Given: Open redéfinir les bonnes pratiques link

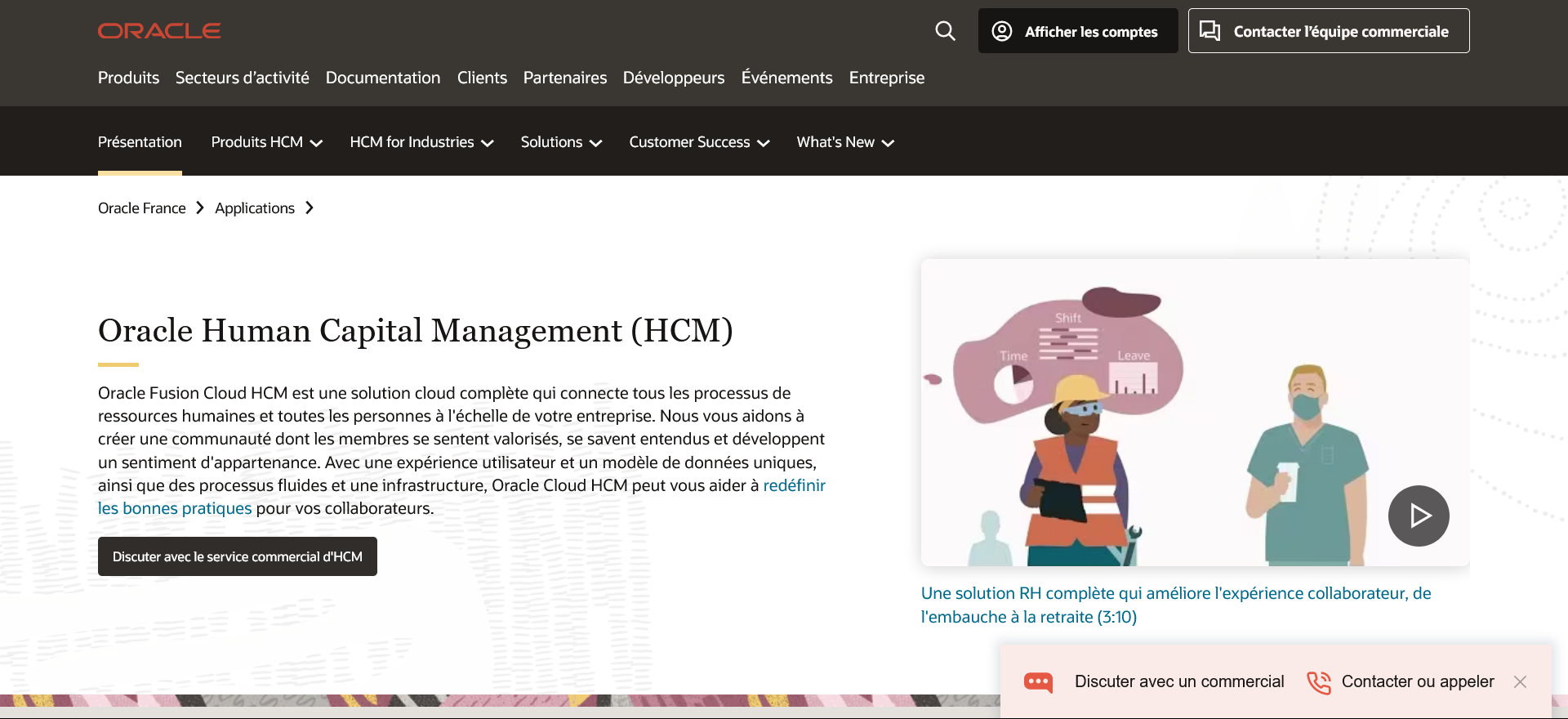Looking at the screenshot, I should pyautogui.click(x=175, y=508).
